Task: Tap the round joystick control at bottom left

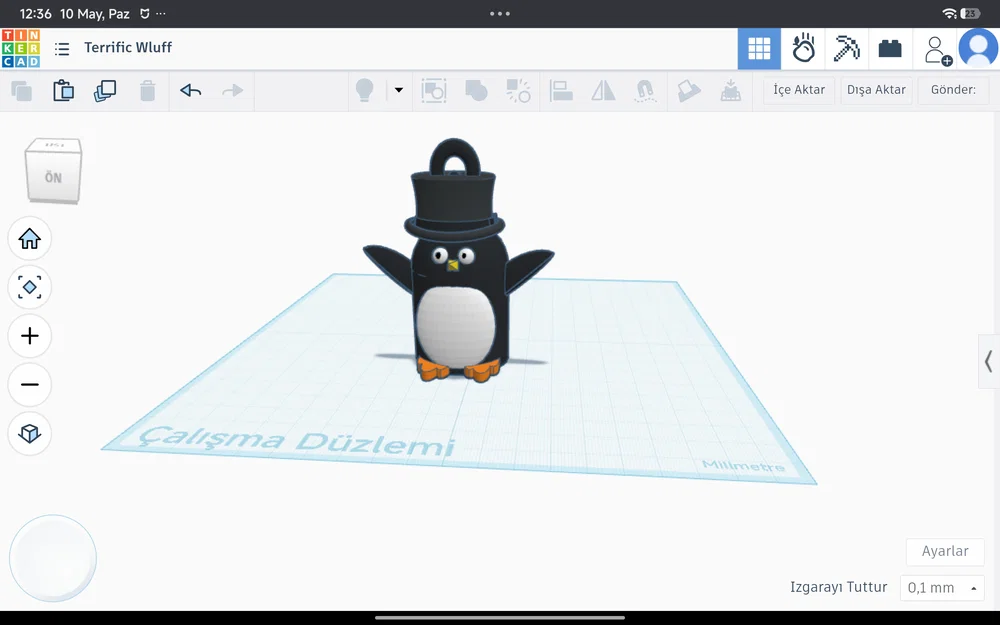Action: click(x=53, y=558)
